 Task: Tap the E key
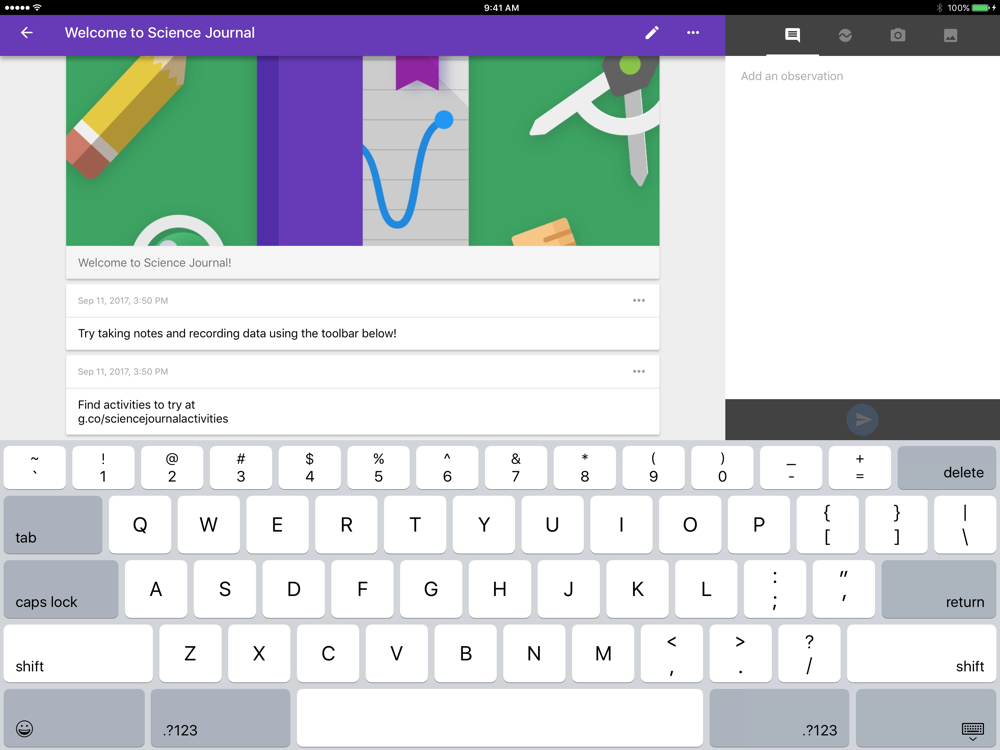click(x=277, y=525)
